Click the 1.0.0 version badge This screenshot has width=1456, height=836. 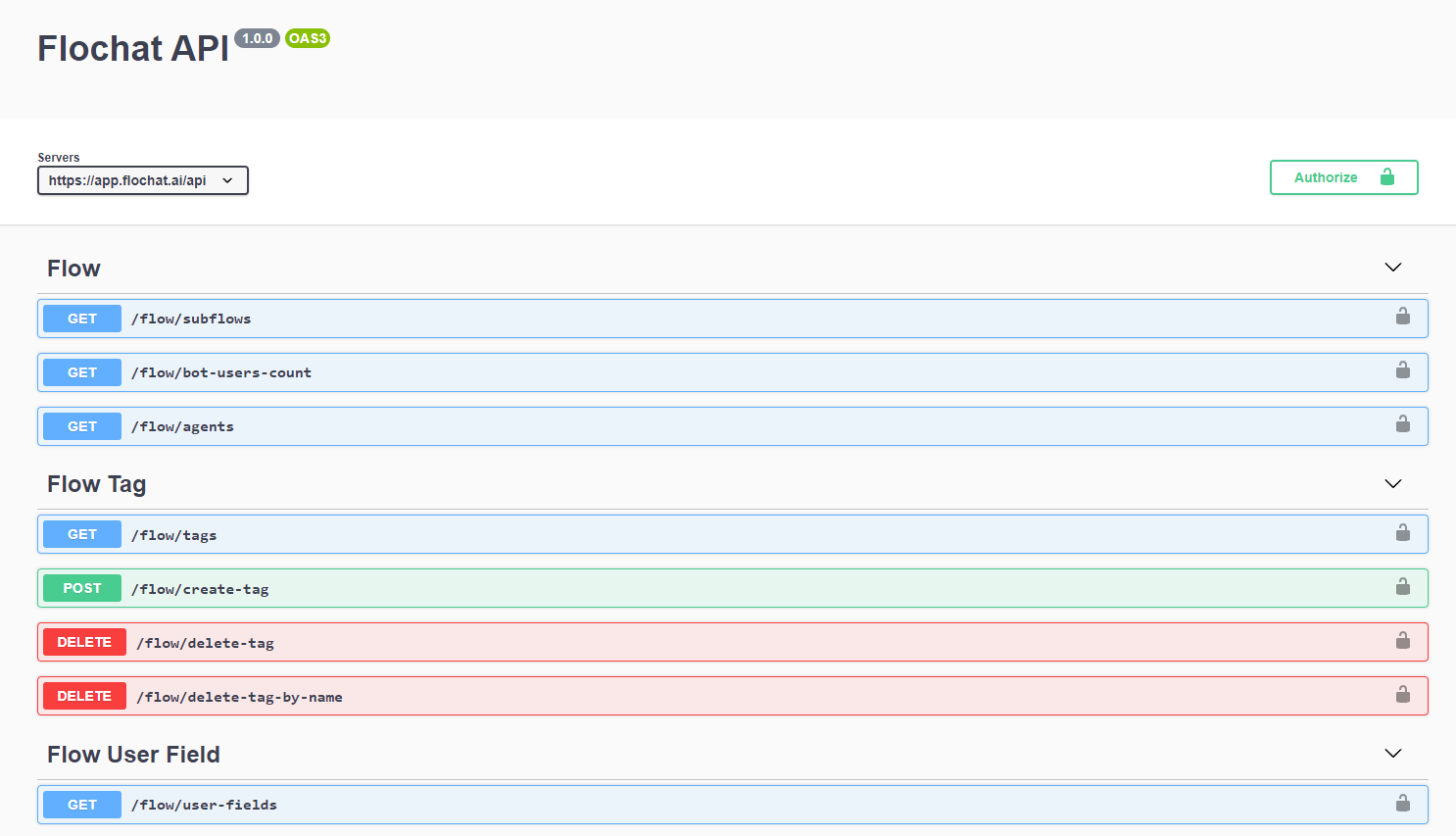(x=257, y=38)
